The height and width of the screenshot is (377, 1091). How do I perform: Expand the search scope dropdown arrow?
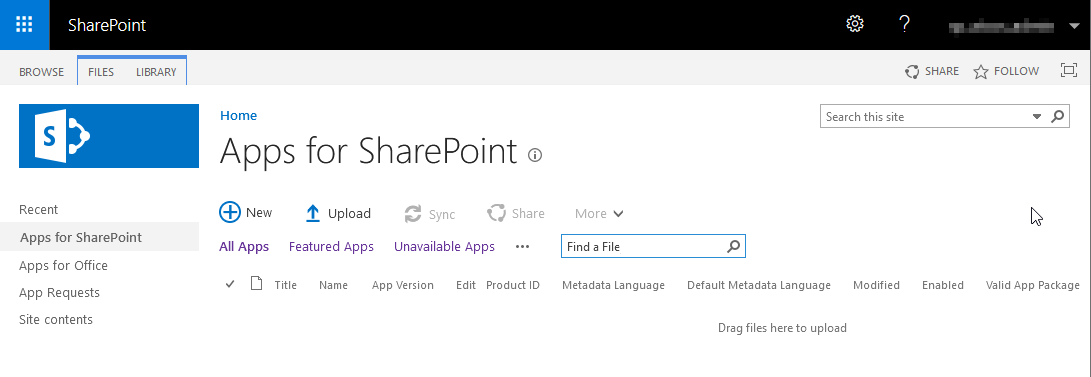point(1037,117)
